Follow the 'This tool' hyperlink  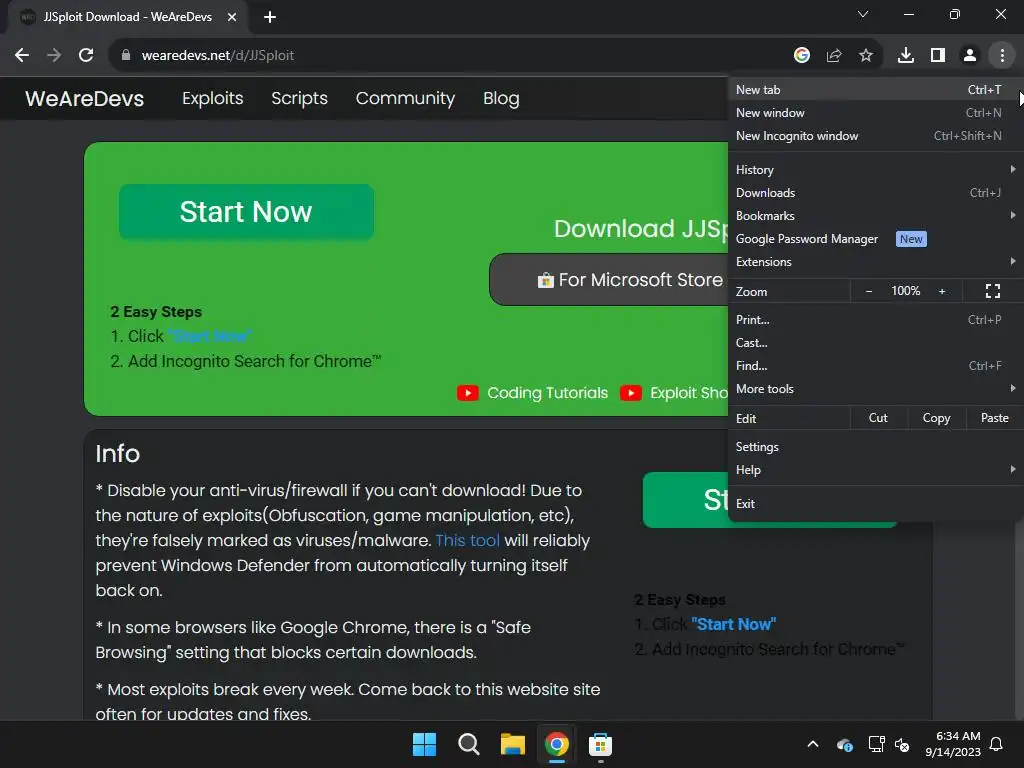point(467,541)
